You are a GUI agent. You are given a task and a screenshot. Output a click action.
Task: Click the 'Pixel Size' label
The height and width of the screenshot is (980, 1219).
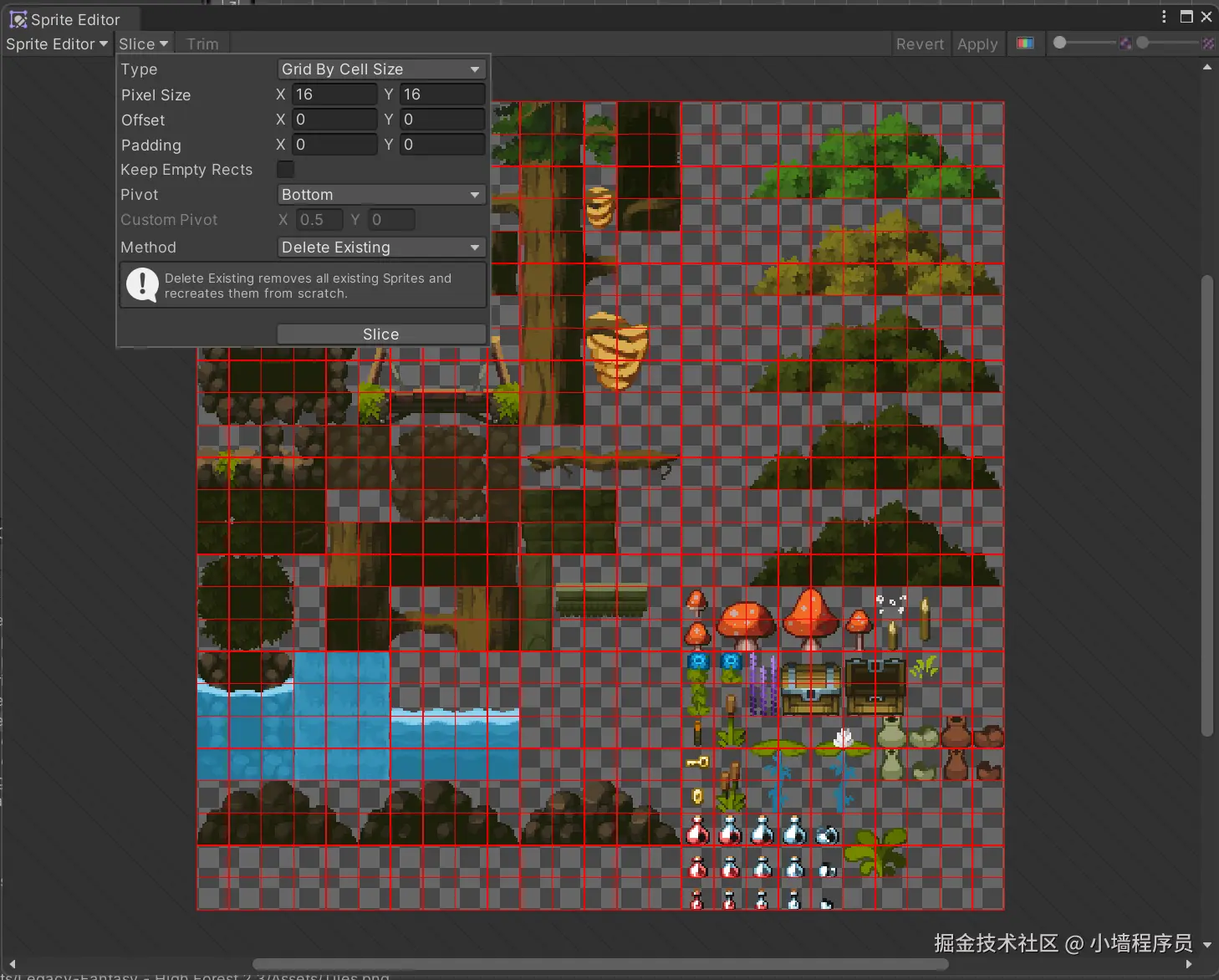point(156,95)
